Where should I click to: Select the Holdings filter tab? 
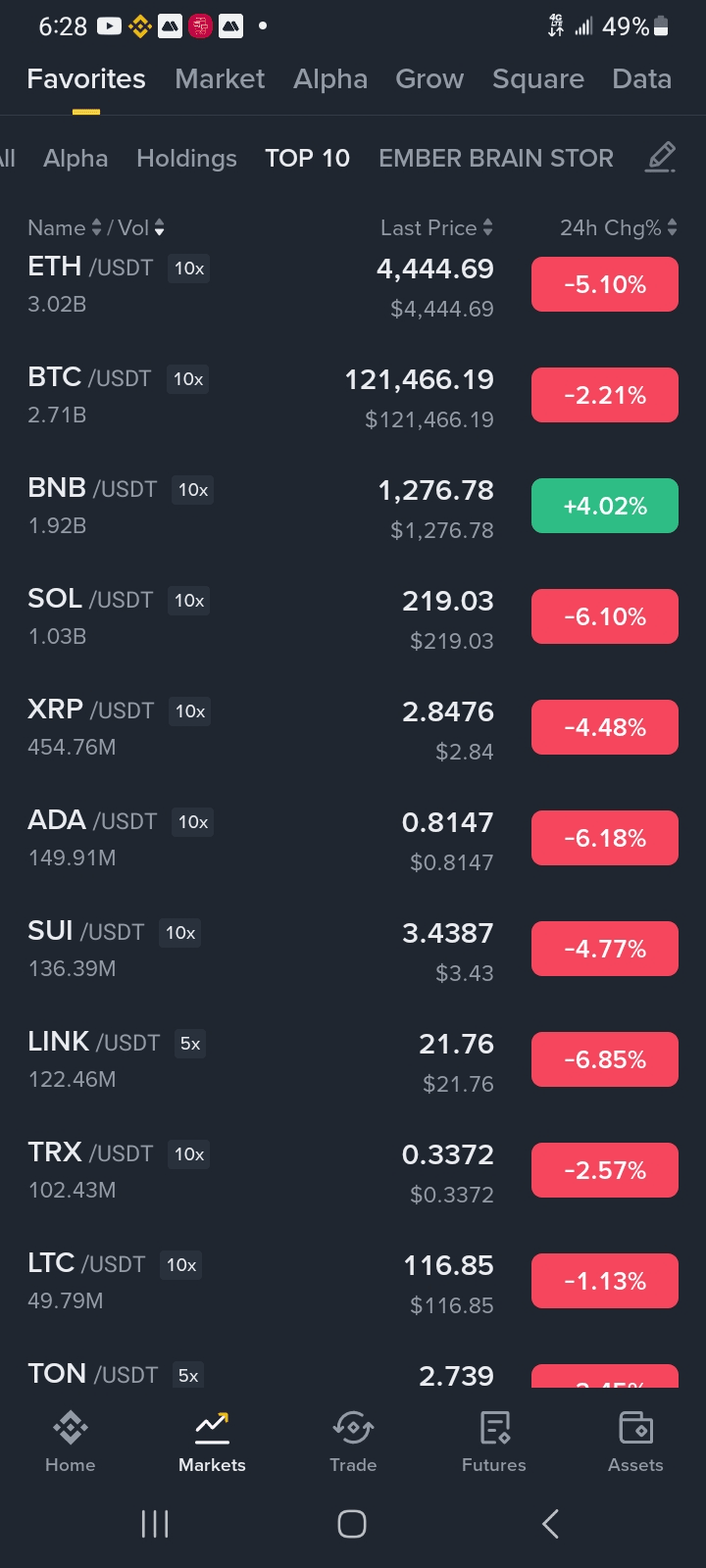(186, 159)
